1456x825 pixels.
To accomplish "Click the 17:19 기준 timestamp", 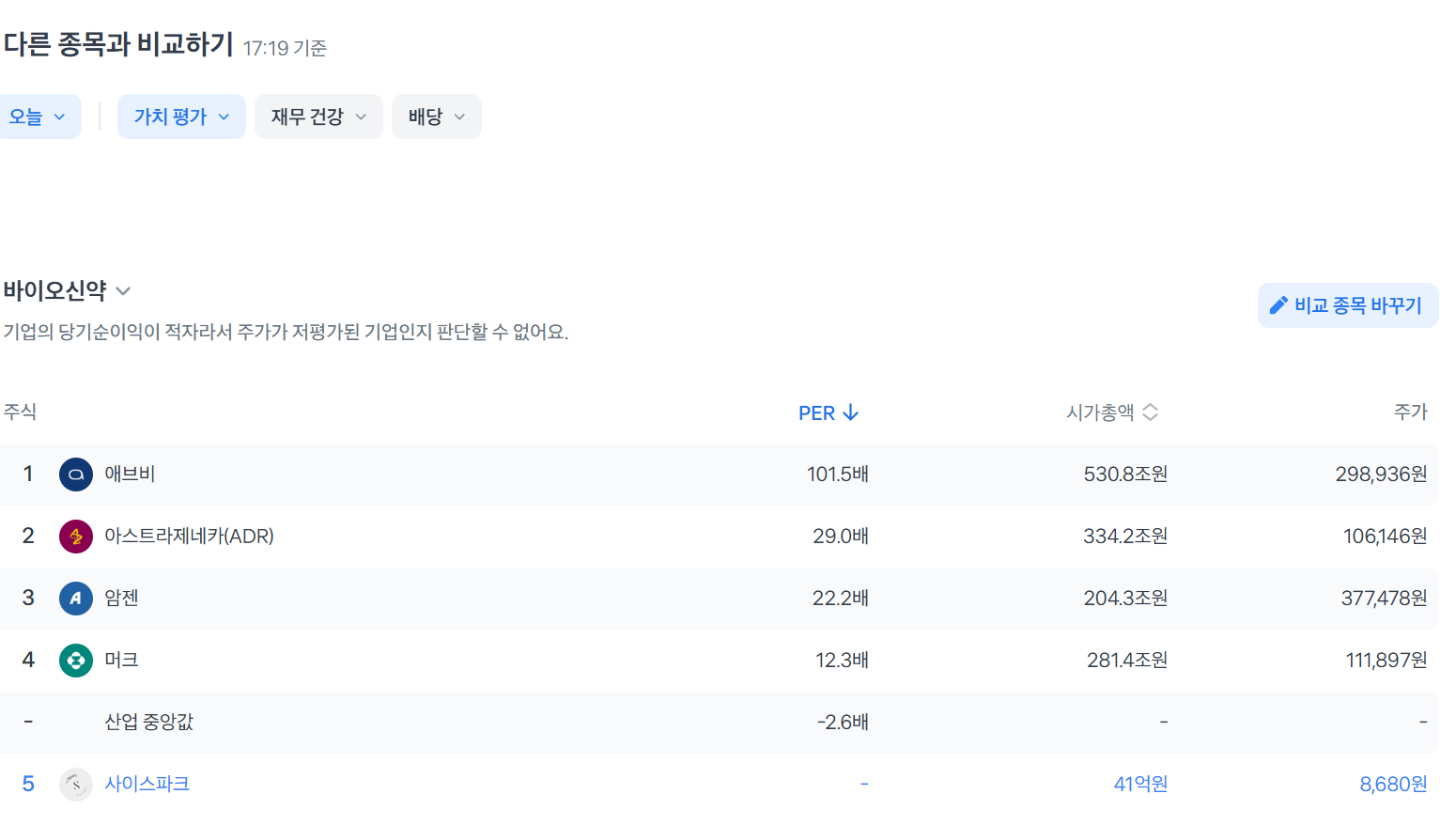I will tap(285, 48).
